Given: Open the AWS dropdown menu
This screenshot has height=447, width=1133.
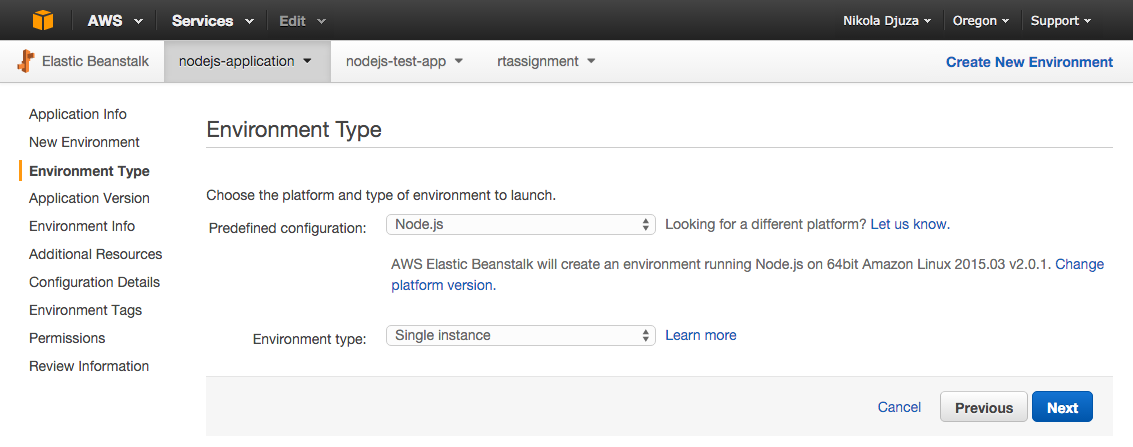Looking at the screenshot, I should tap(115, 21).
